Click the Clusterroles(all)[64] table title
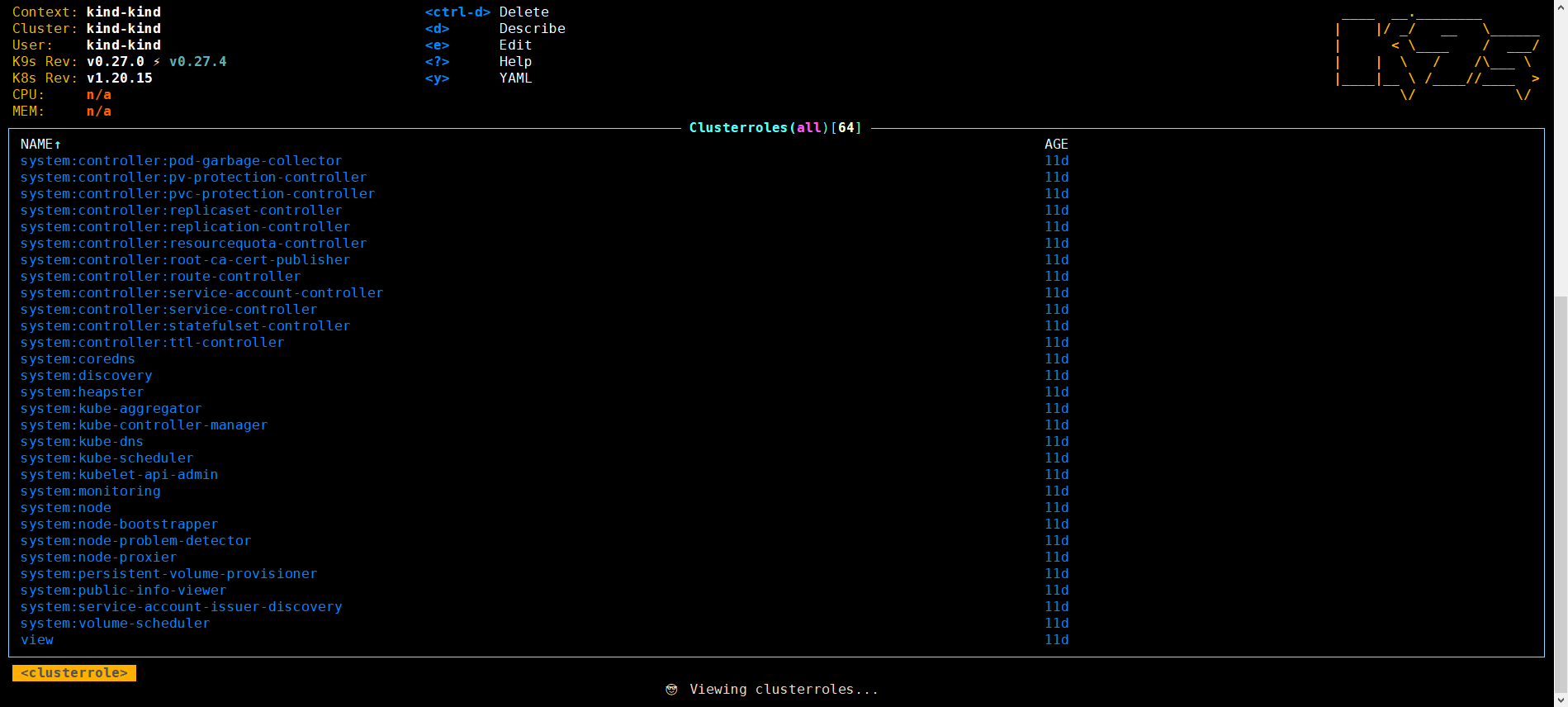1568x707 pixels. 775,128
